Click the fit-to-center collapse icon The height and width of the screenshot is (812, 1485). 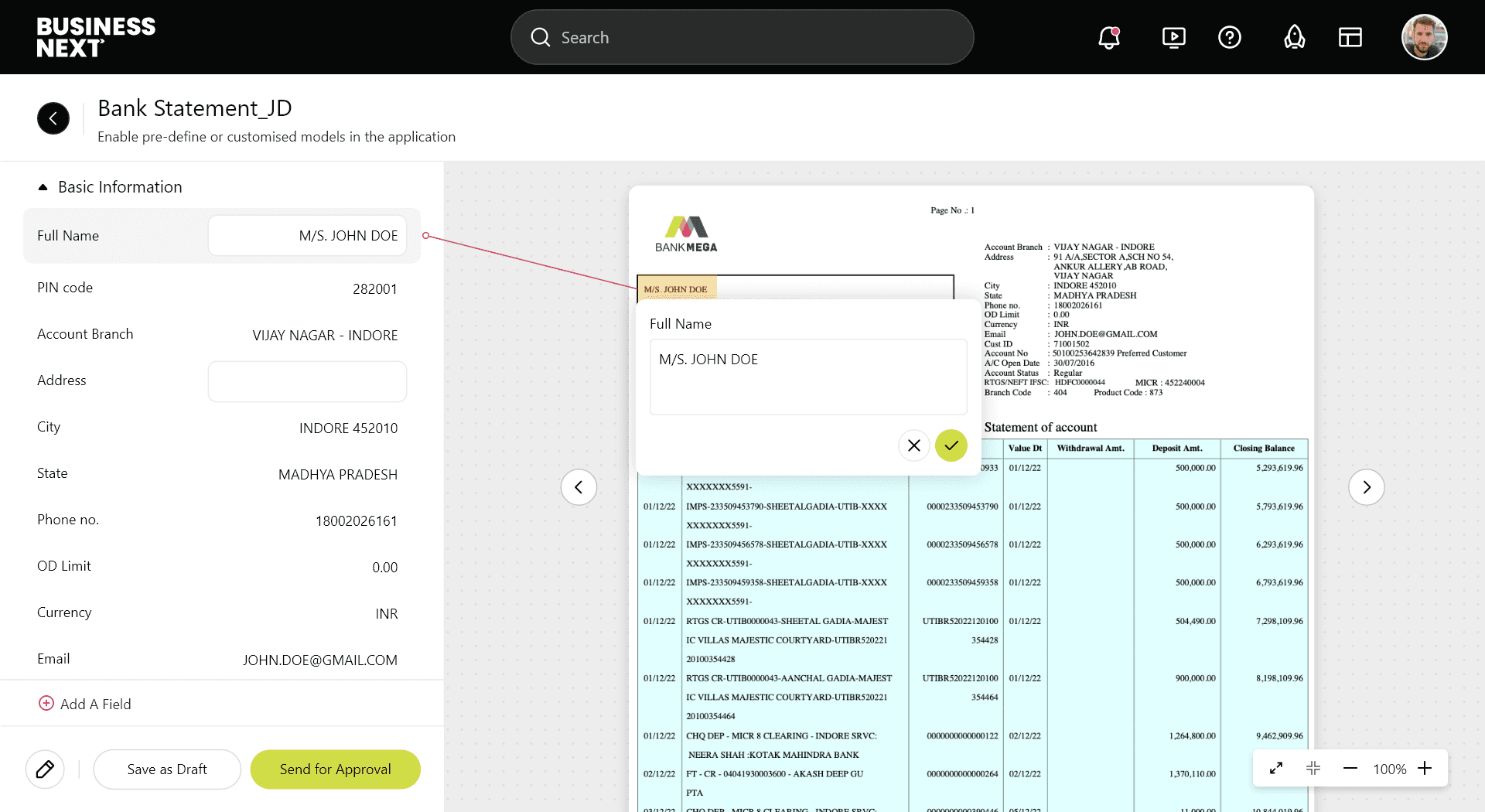[x=1313, y=768]
